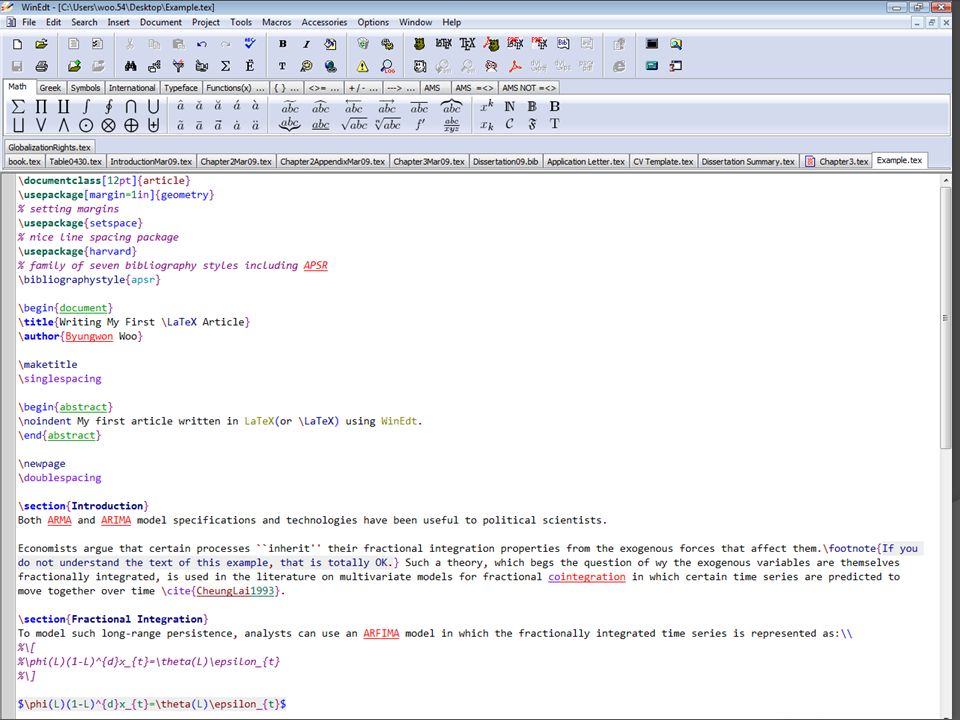The width and height of the screenshot is (960, 720).
Task: Open Acrobat PDF viewer icon
Action: (515, 66)
